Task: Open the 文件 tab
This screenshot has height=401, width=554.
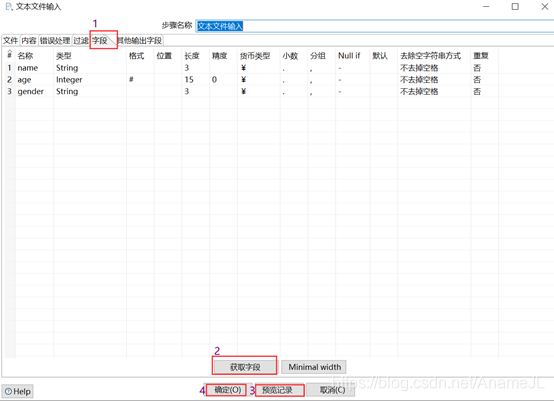Action: point(11,41)
